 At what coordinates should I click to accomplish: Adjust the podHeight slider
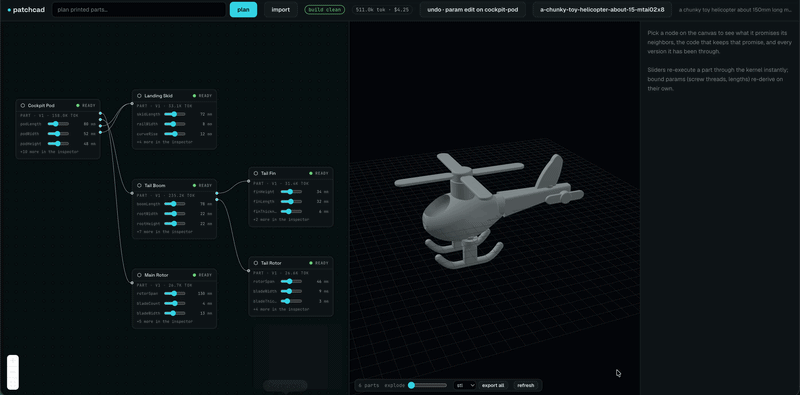click(58, 144)
